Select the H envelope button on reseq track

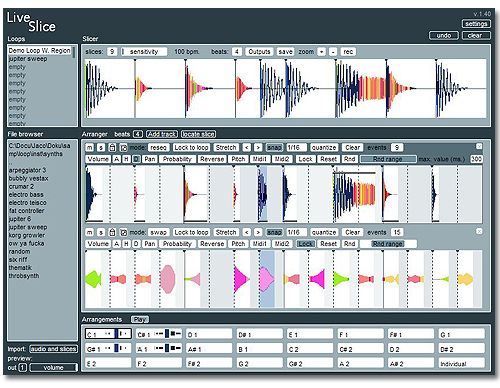pyautogui.click(x=126, y=159)
